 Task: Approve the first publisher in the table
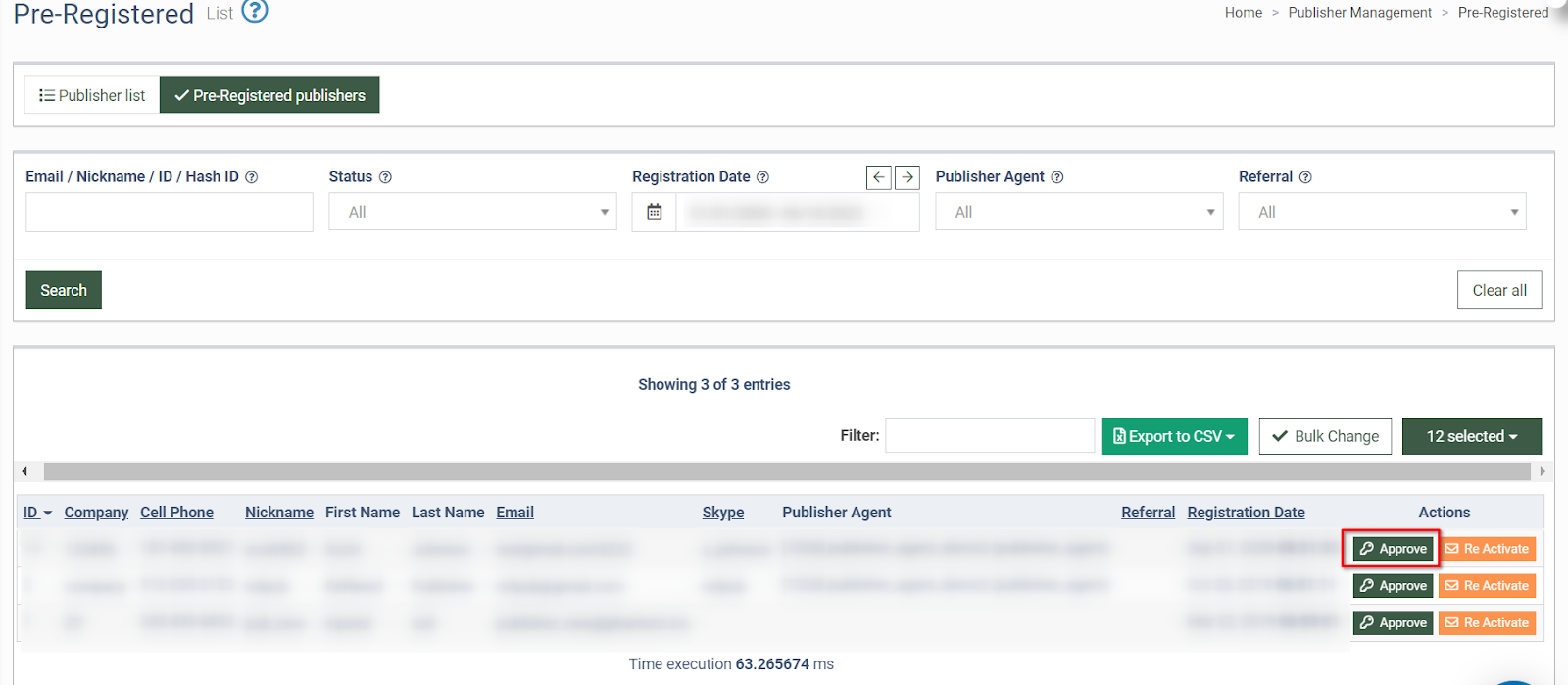tap(1393, 549)
